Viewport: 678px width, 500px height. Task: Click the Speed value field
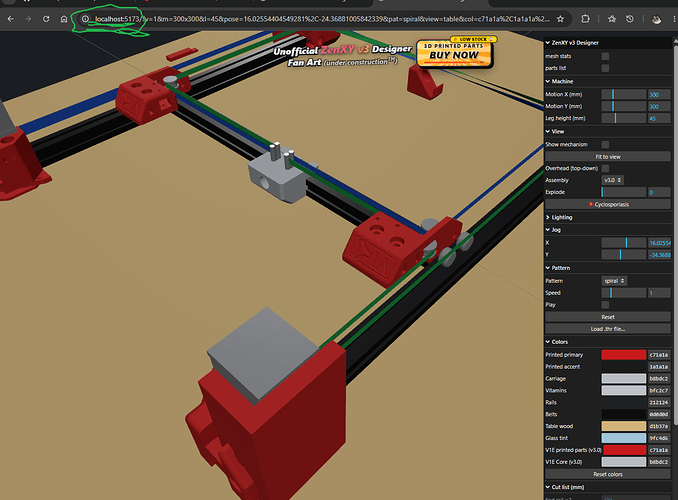click(x=659, y=293)
